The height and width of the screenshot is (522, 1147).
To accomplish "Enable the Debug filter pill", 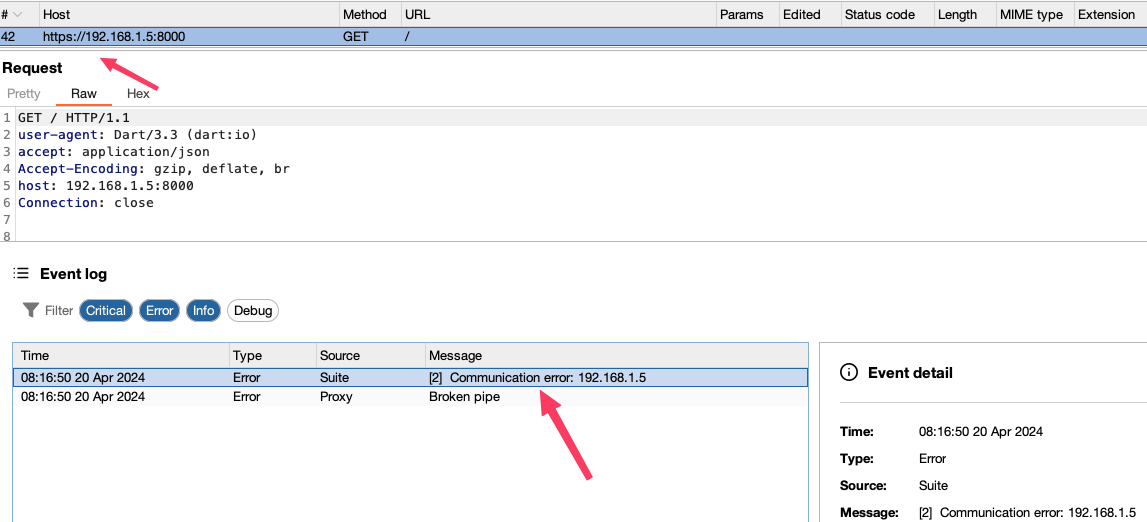I will pos(253,311).
